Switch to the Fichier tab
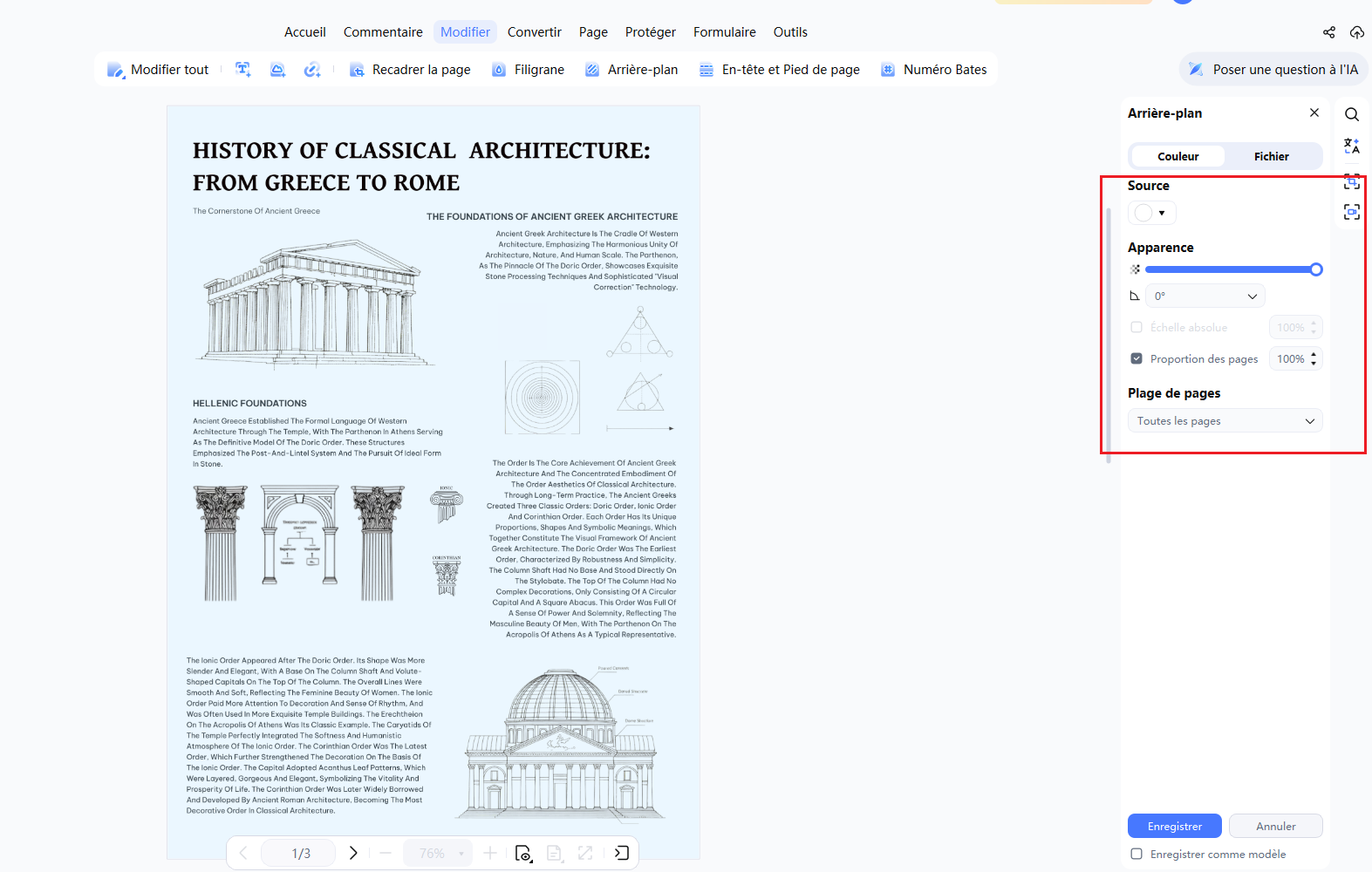 tap(1271, 157)
